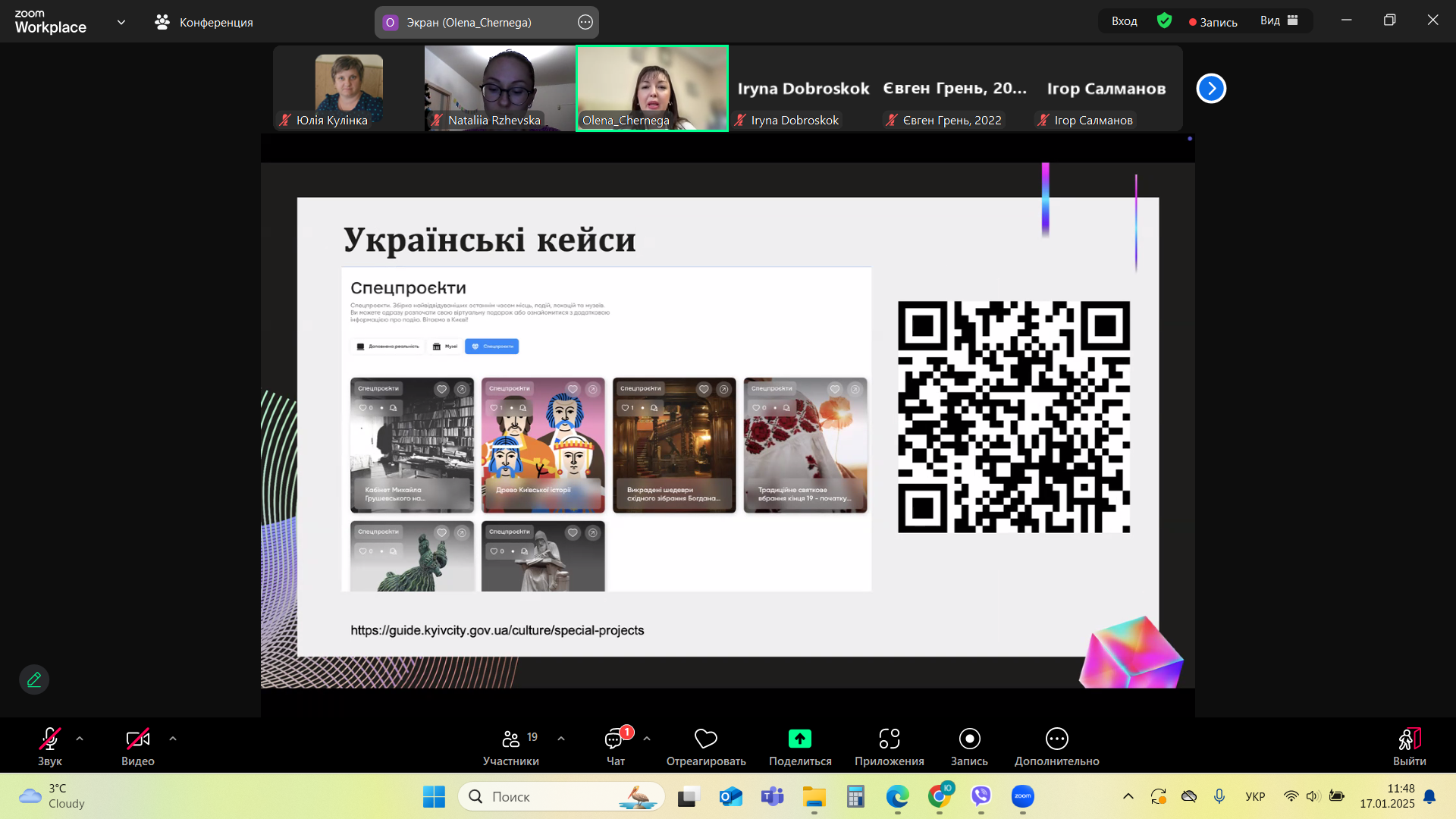Open Традиційне святкове вбрання project card

coord(805,445)
